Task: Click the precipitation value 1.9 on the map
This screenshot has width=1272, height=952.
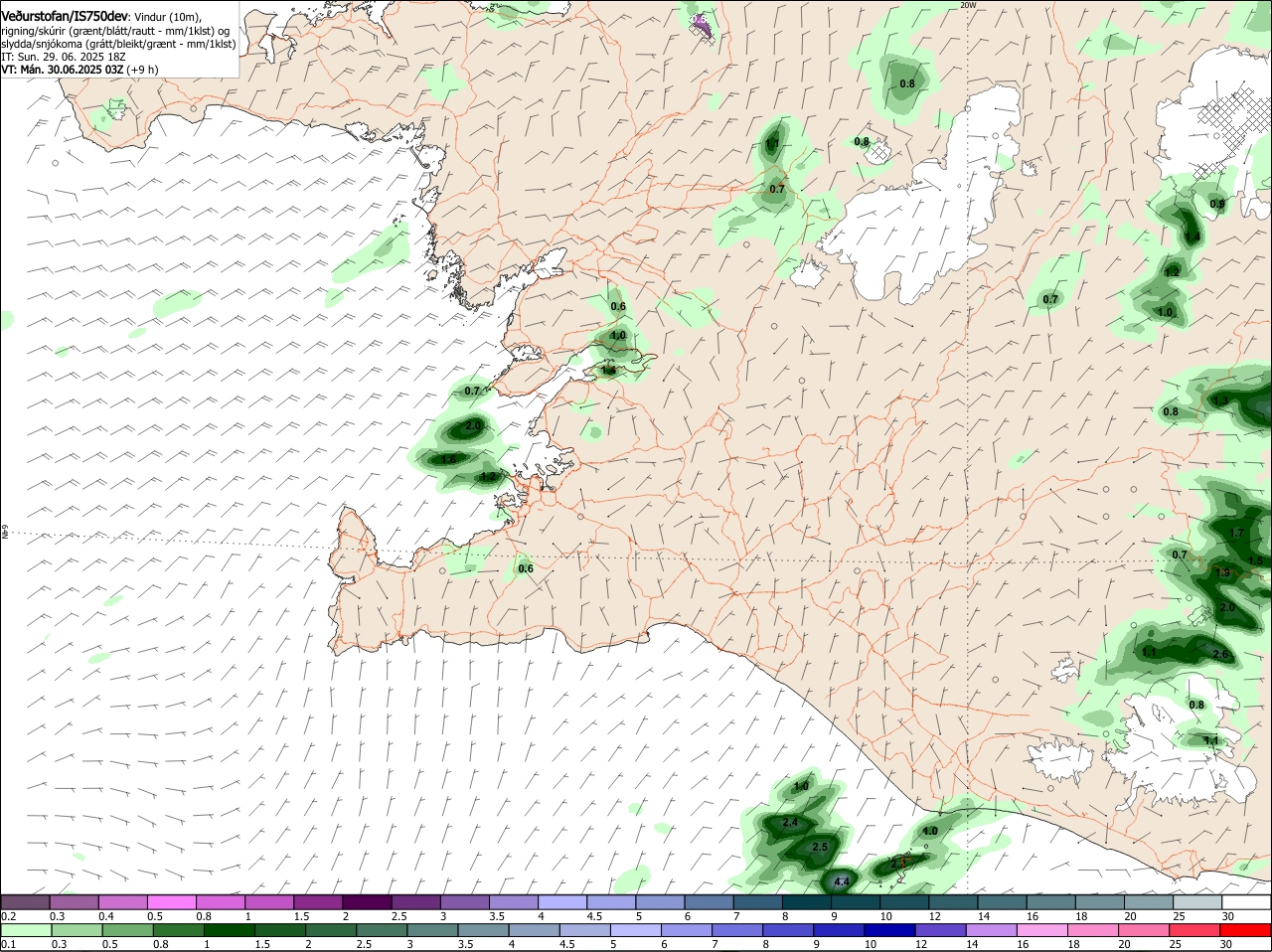Action: 1223,572
